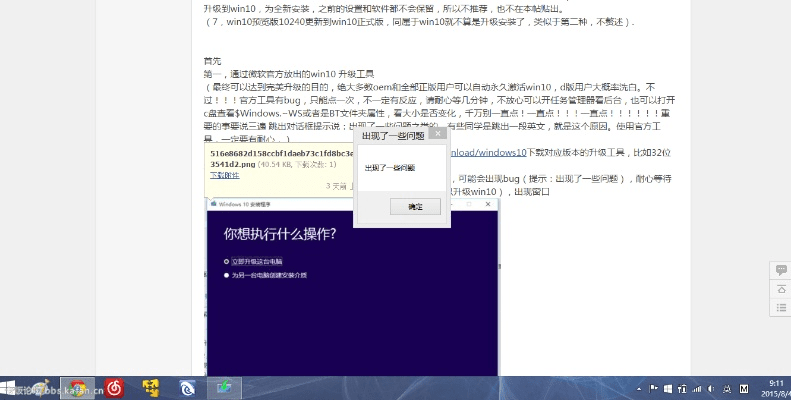Click the Windows 10 安装程序 title bar text
The width and height of the screenshot is (791, 400).
point(245,204)
